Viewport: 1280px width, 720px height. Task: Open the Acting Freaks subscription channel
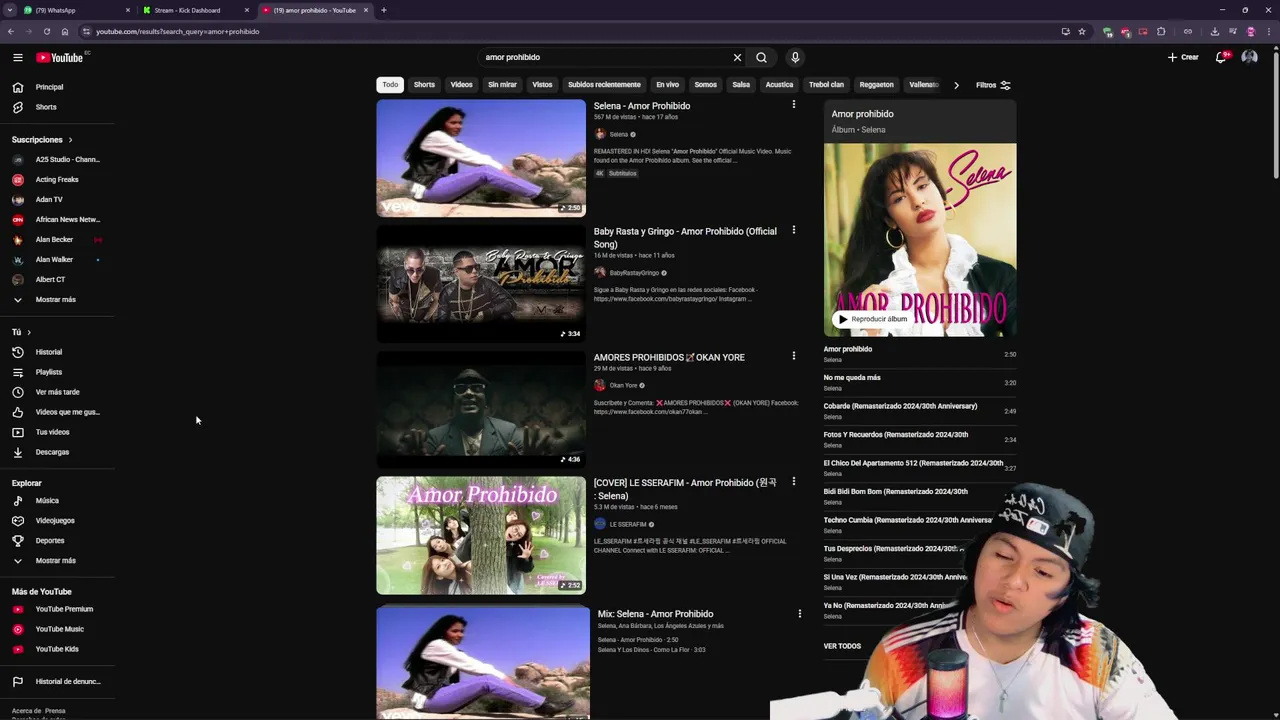coord(57,180)
